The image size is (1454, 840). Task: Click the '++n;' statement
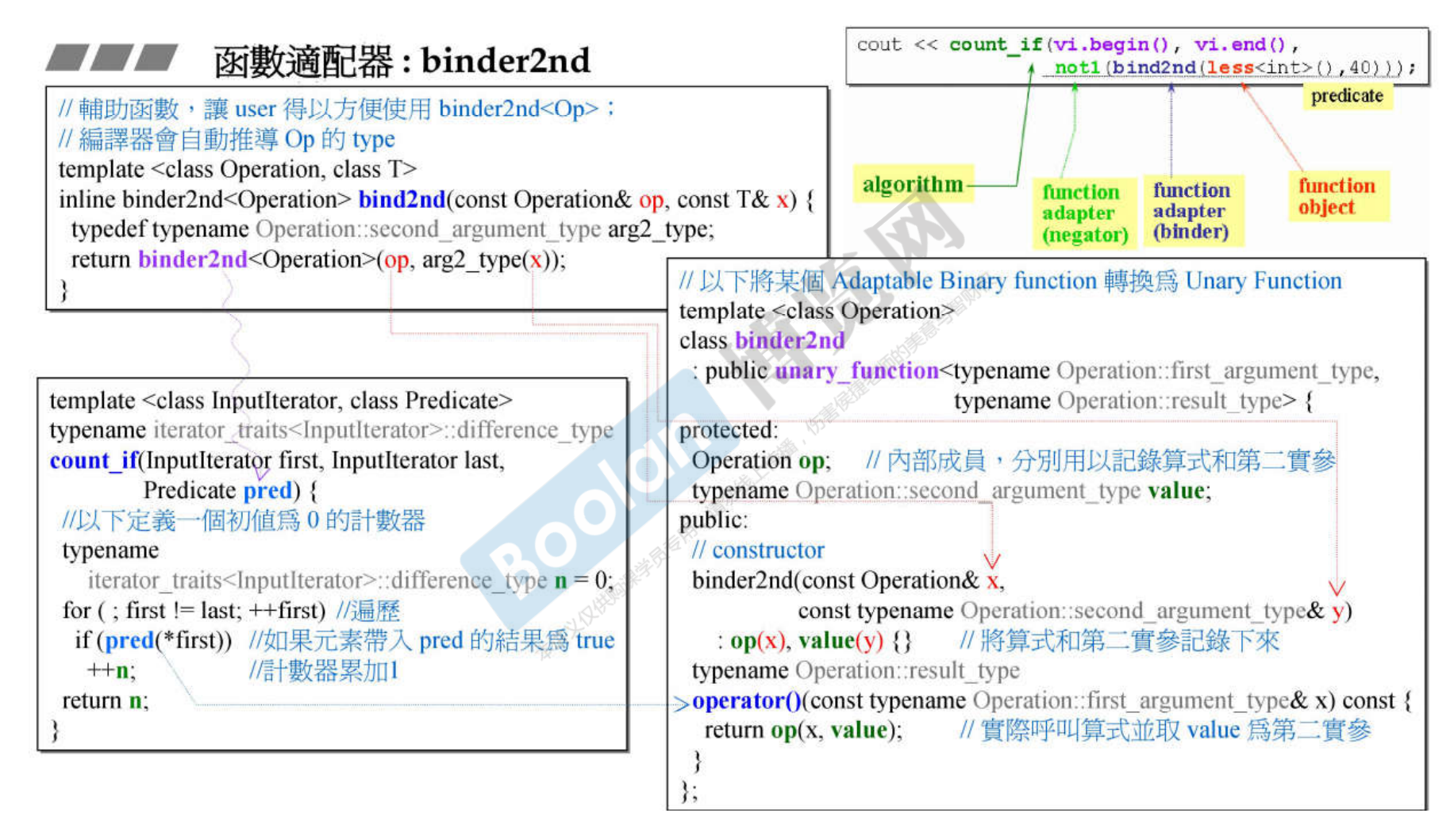click(111, 670)
